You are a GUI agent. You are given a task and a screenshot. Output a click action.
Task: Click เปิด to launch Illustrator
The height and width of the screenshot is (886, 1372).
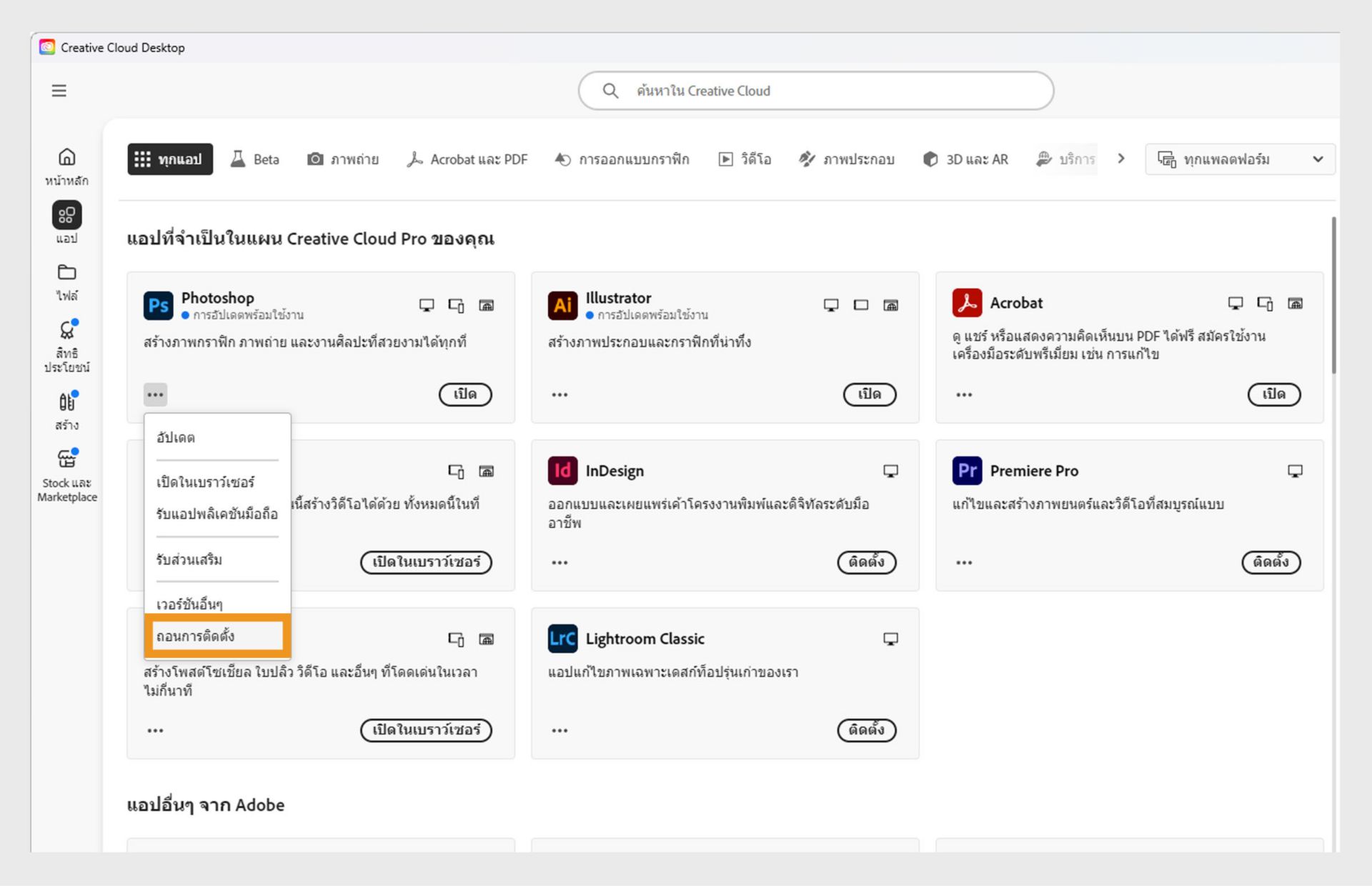(870, 394)
